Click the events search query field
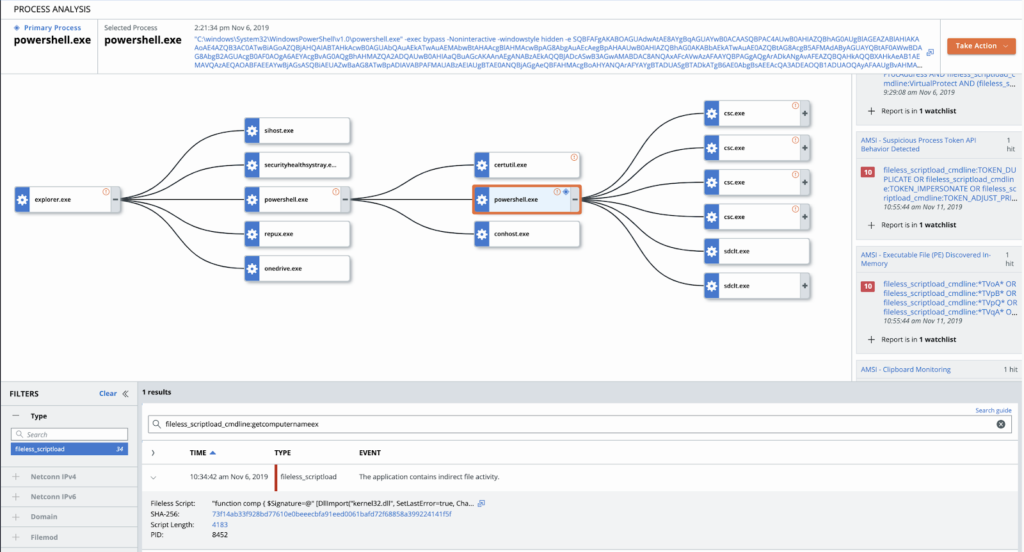1024x552 pixels. (579, 424)
